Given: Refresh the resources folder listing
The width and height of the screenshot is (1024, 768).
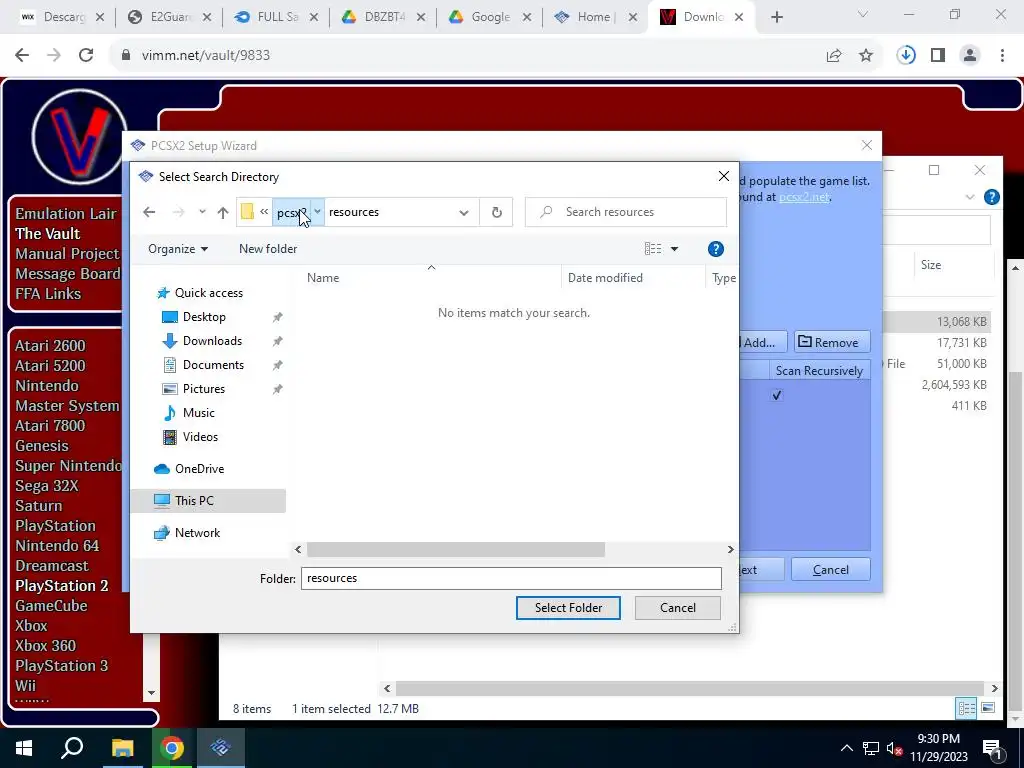Looking at the screenshot, I should pyautogui.click(x=496, y=212).
